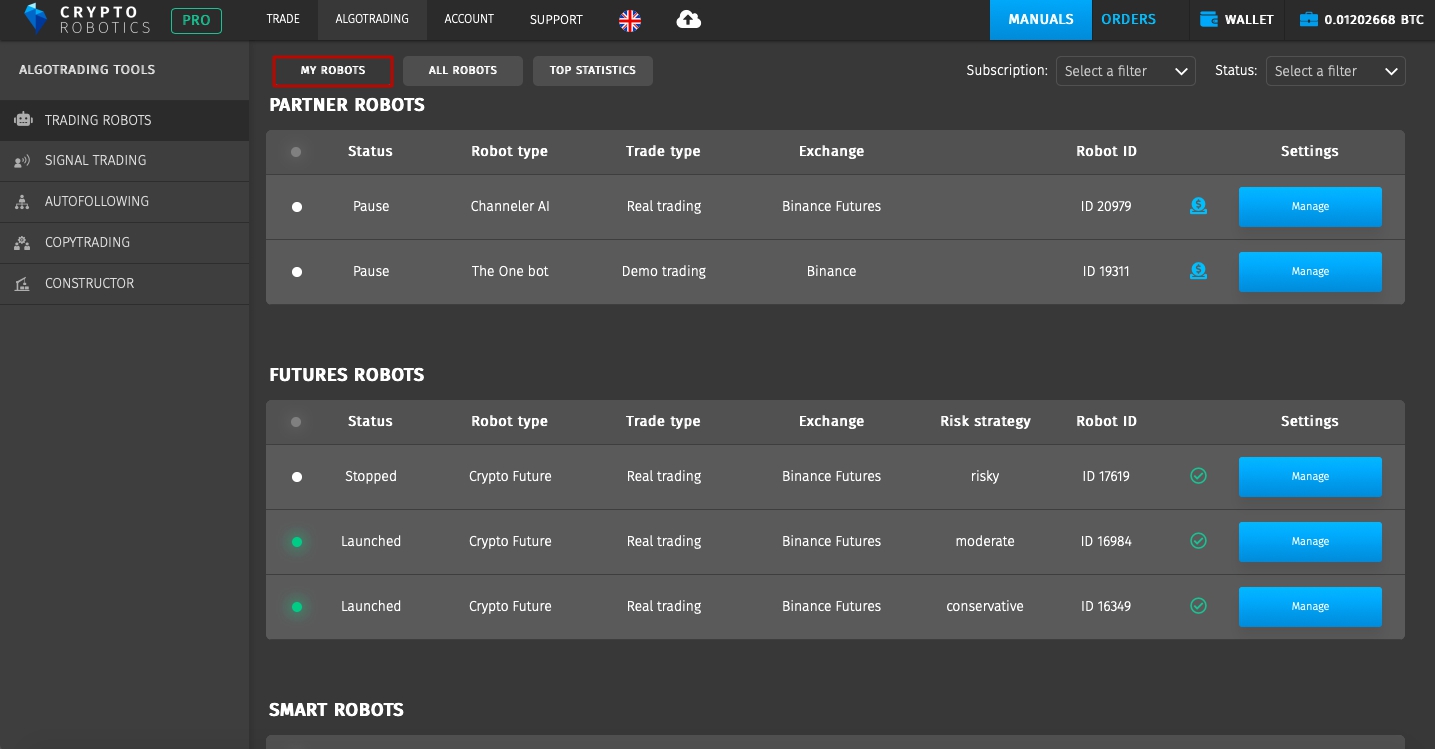Switch to MY ROBOTS tab
Image resolution: width=1435 pixels, height=749 pixels.
point(333,71)
